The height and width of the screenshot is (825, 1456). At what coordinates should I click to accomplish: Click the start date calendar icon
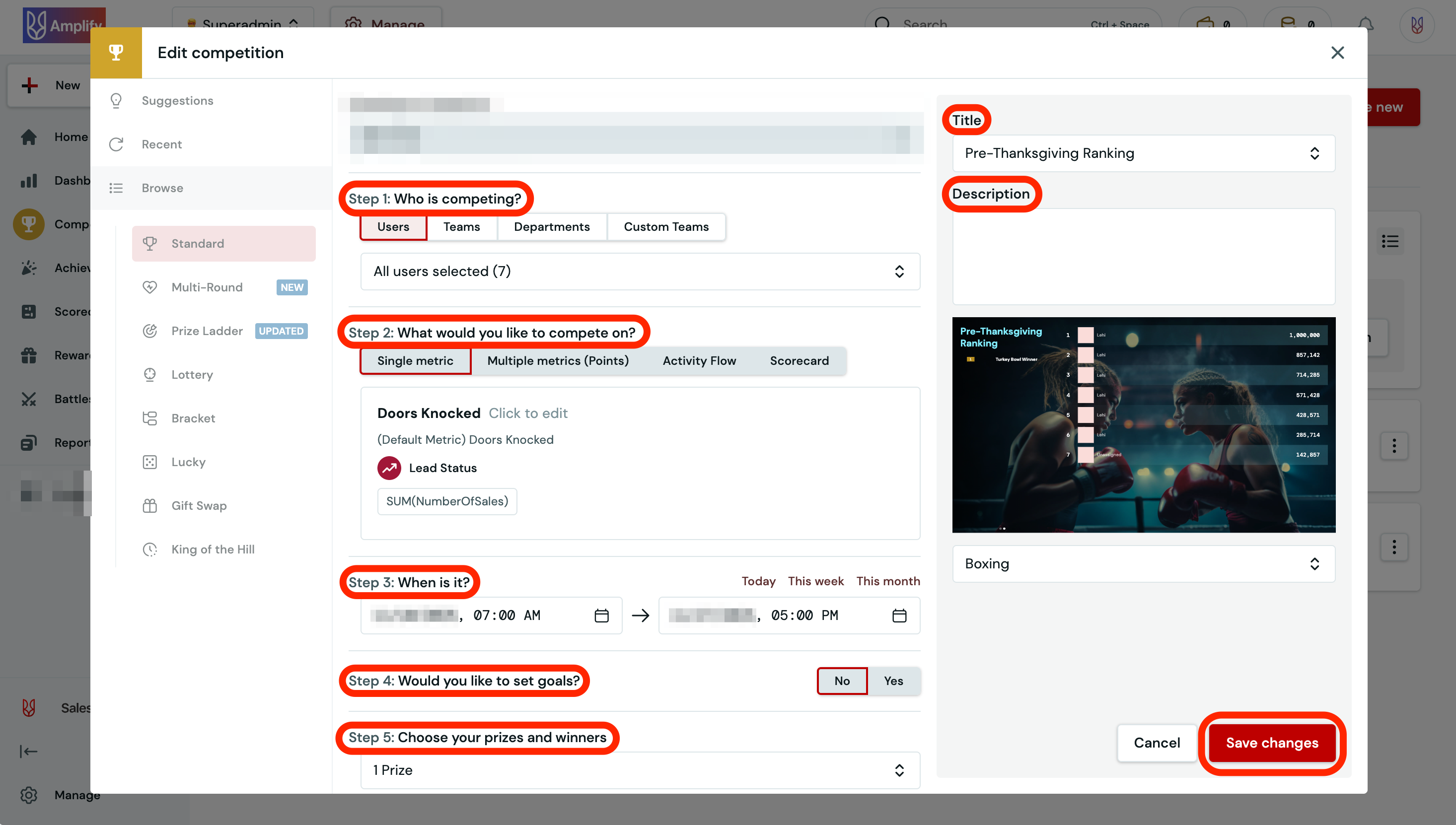pos(601,616)
